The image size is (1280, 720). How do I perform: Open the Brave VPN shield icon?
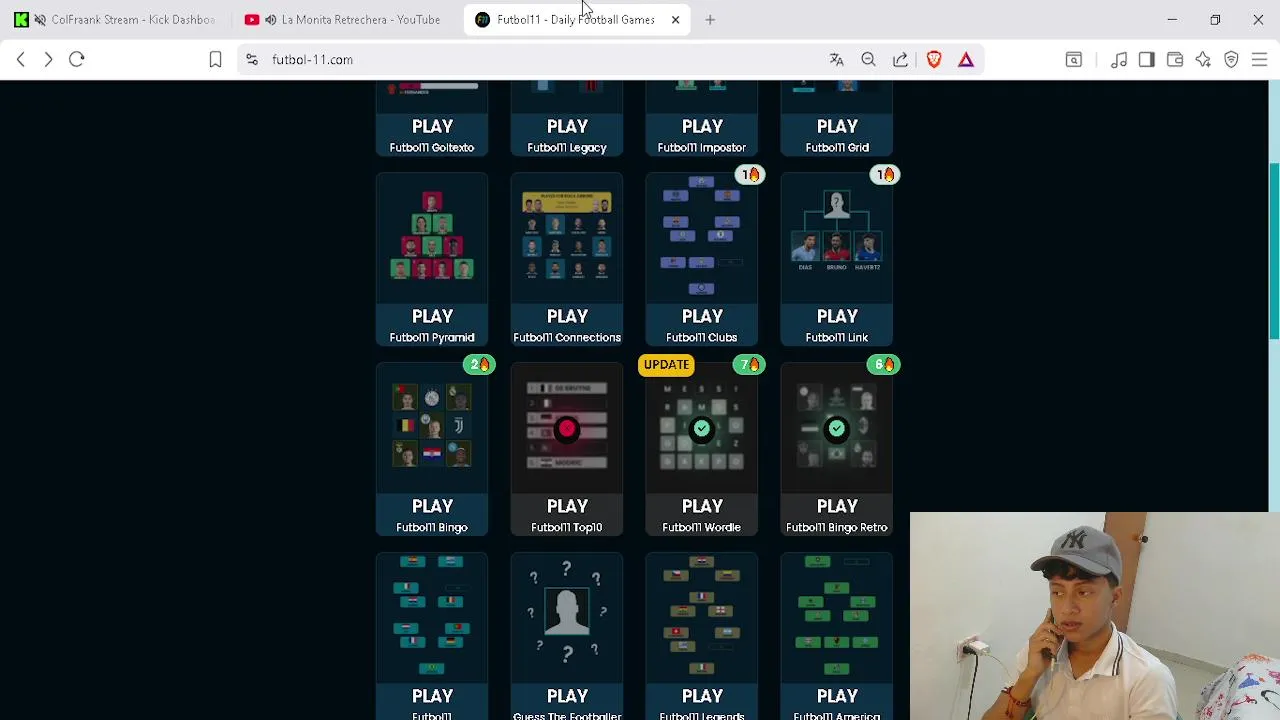click(x=1231, y=60)
